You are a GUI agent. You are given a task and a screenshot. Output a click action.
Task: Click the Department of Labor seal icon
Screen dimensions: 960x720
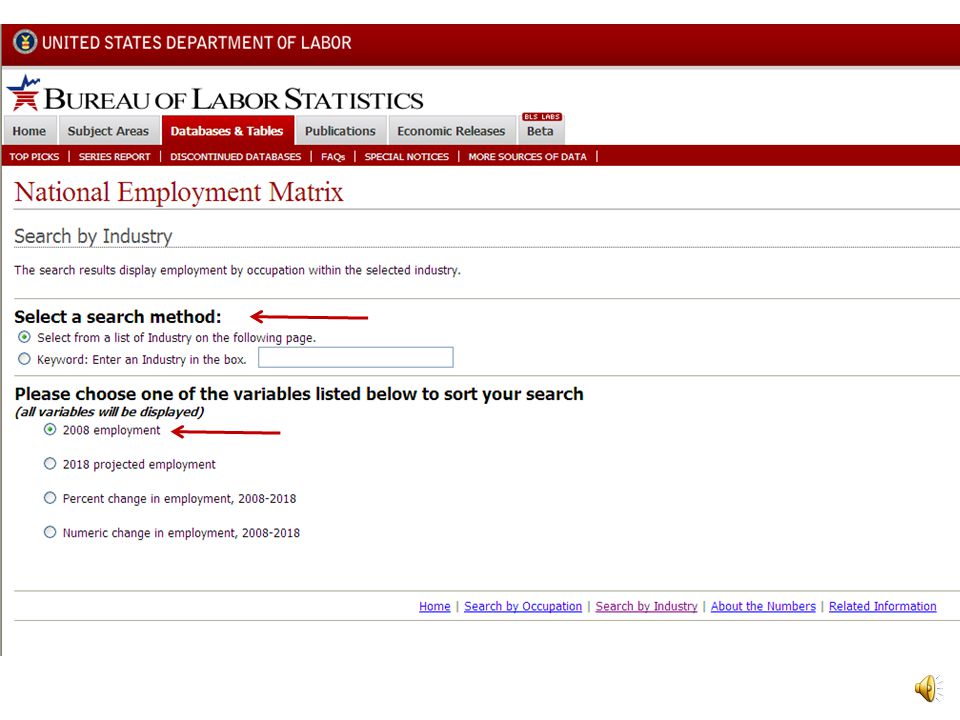point(25,42)
